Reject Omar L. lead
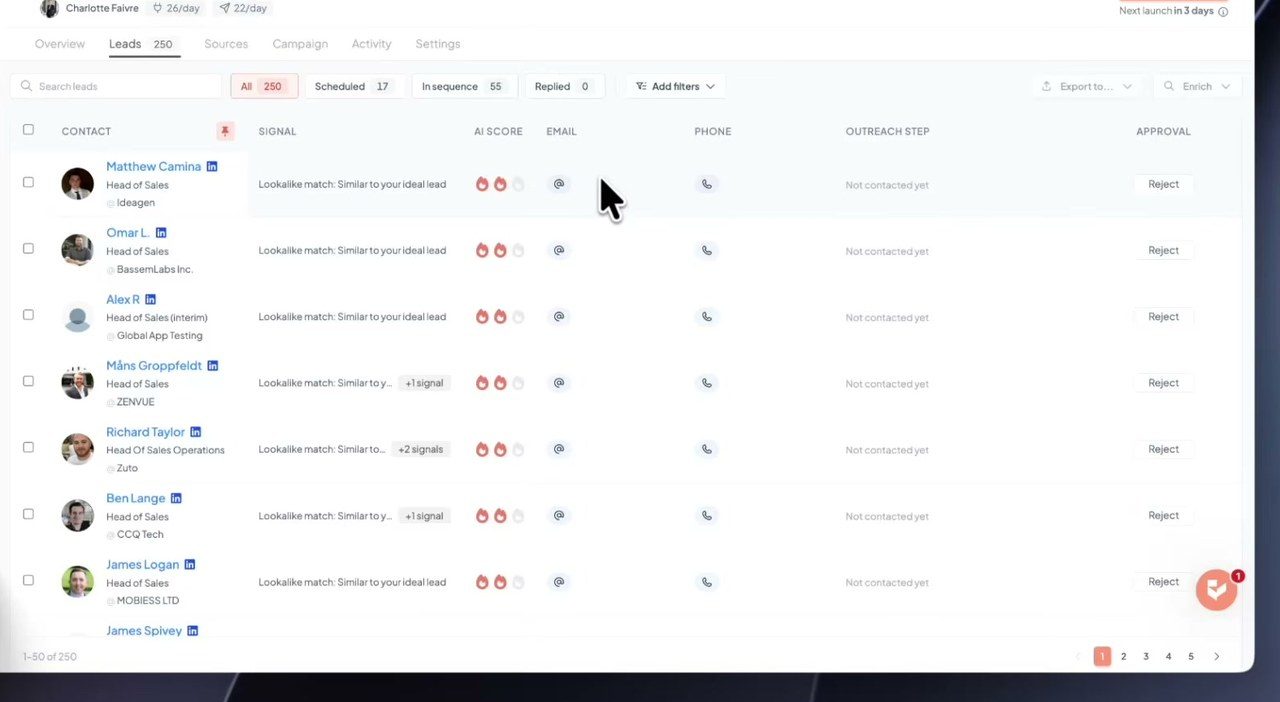Image resolution: width=1280 pixels, height=702 pixels. [1163, 250]
